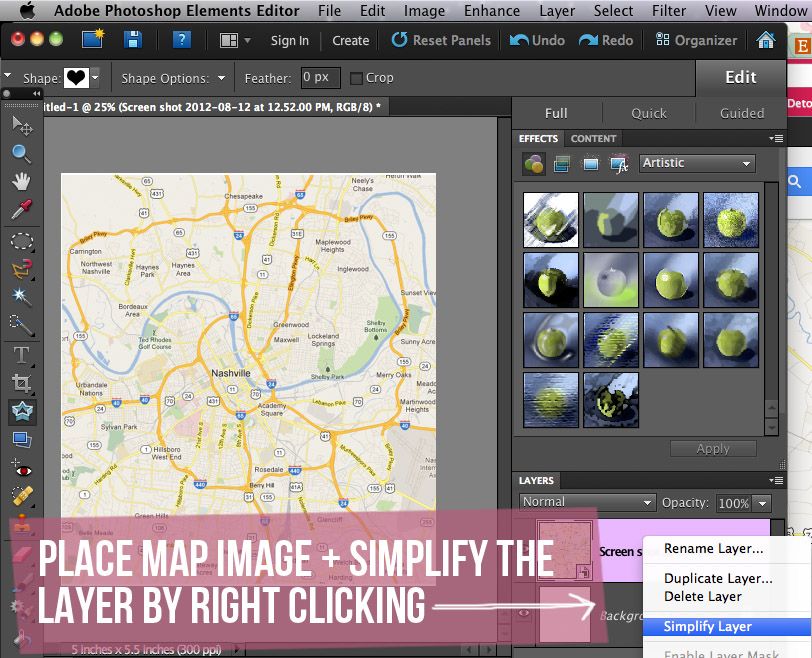Screen dimensions: 812x658
Task: Select the Type tool
Action: [21, 355]
